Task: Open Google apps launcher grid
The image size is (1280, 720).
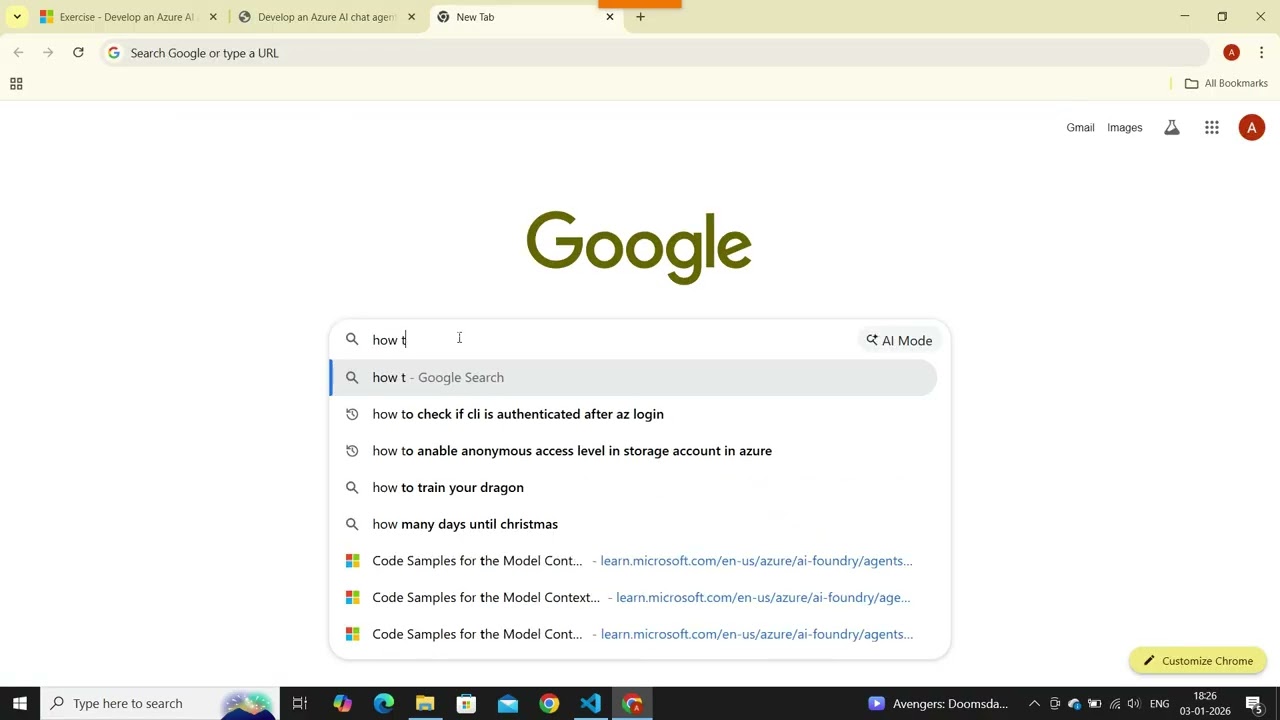Action: point(1212,128)
